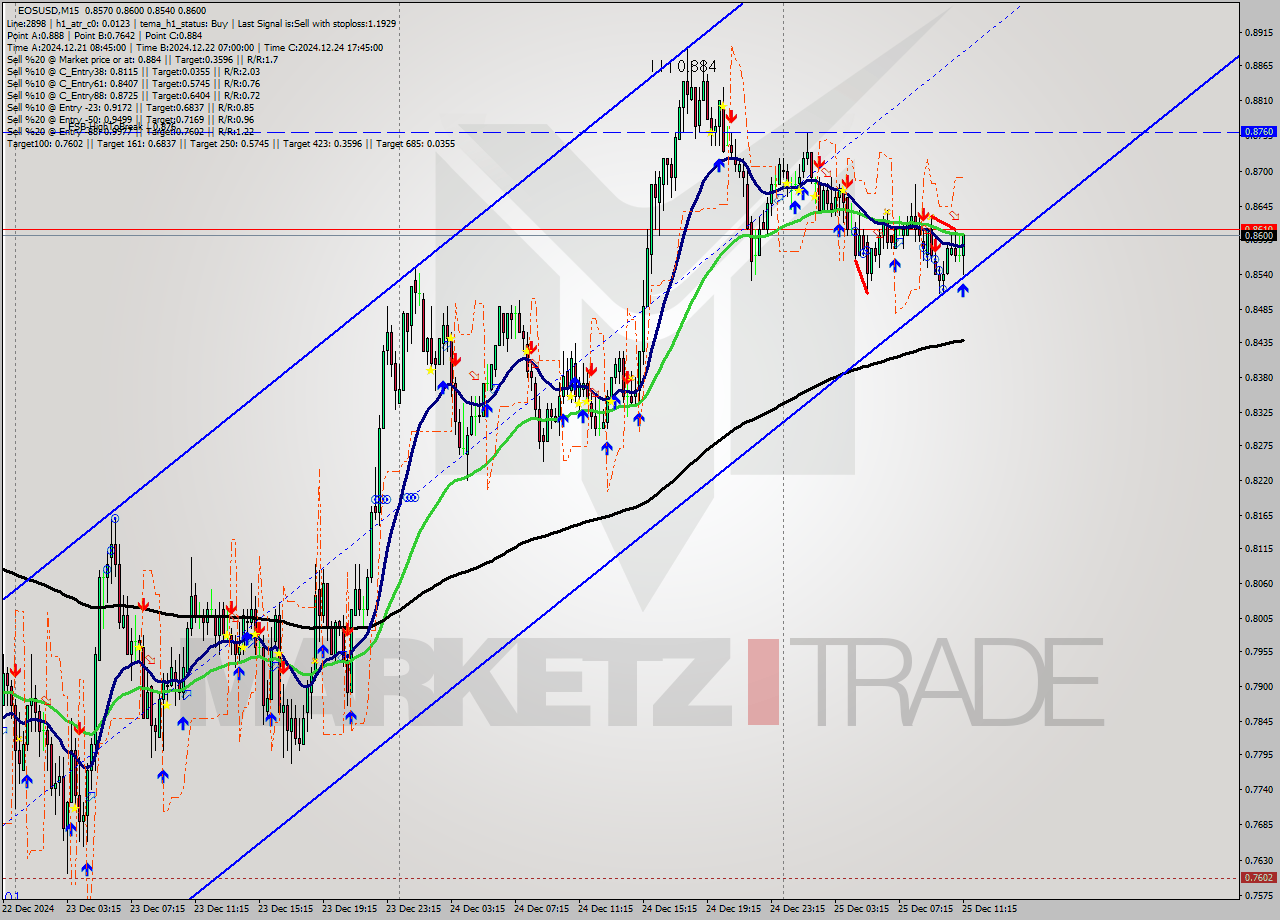Click the 0.8380 price axis label

point(1257,377)
